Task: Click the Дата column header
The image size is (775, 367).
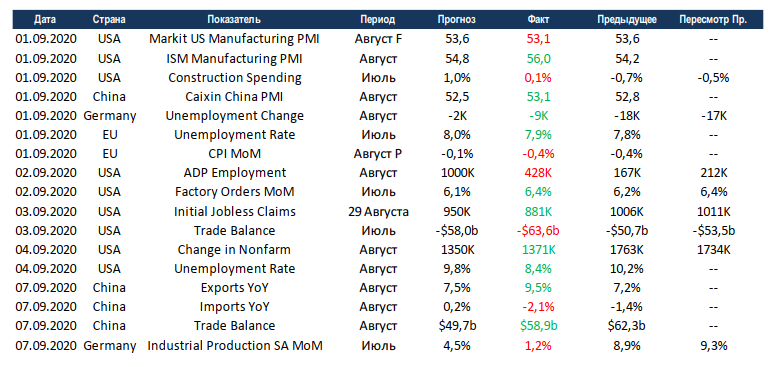Action: [45, 20]
